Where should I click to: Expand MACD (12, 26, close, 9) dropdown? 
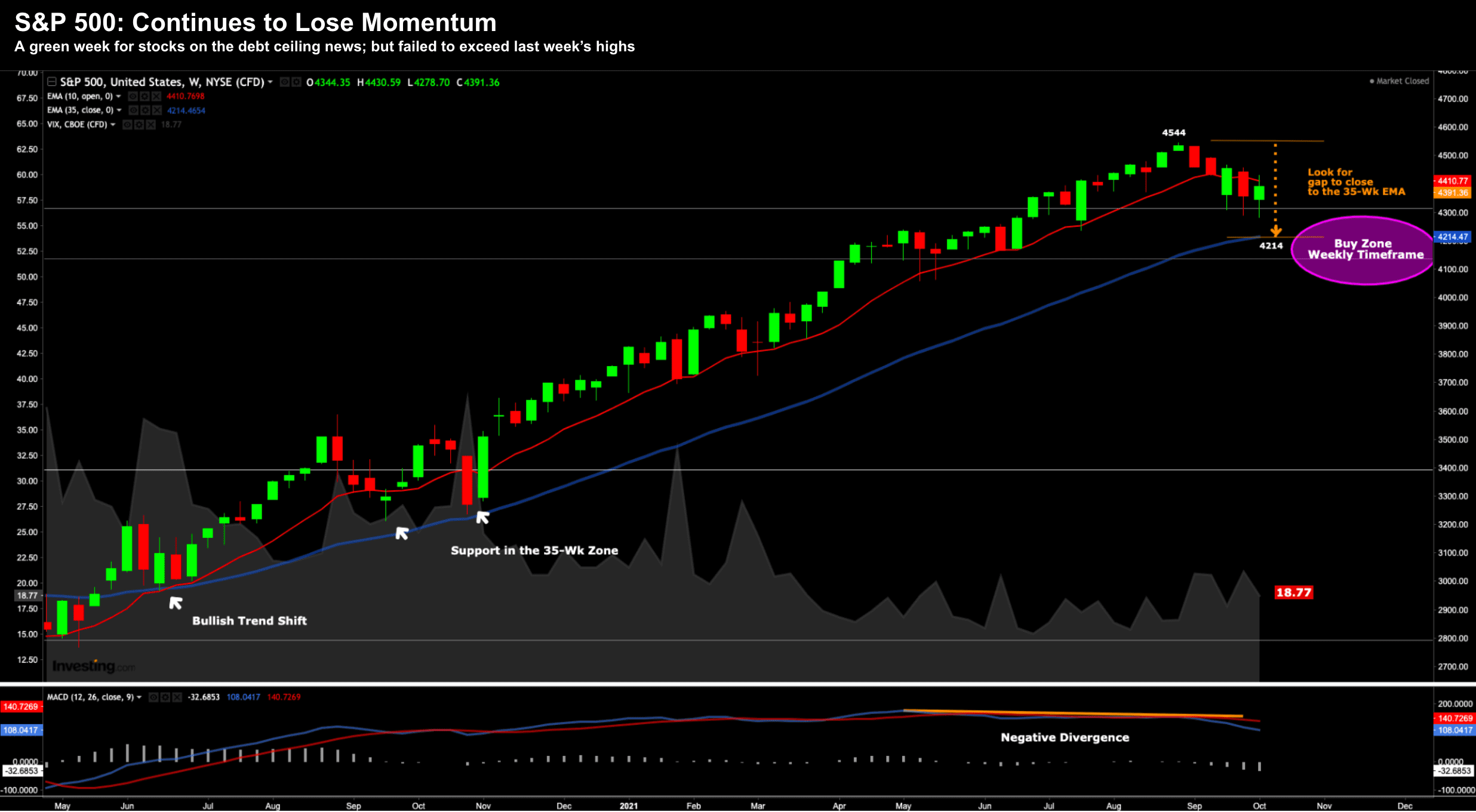click(x=139, y=697)
